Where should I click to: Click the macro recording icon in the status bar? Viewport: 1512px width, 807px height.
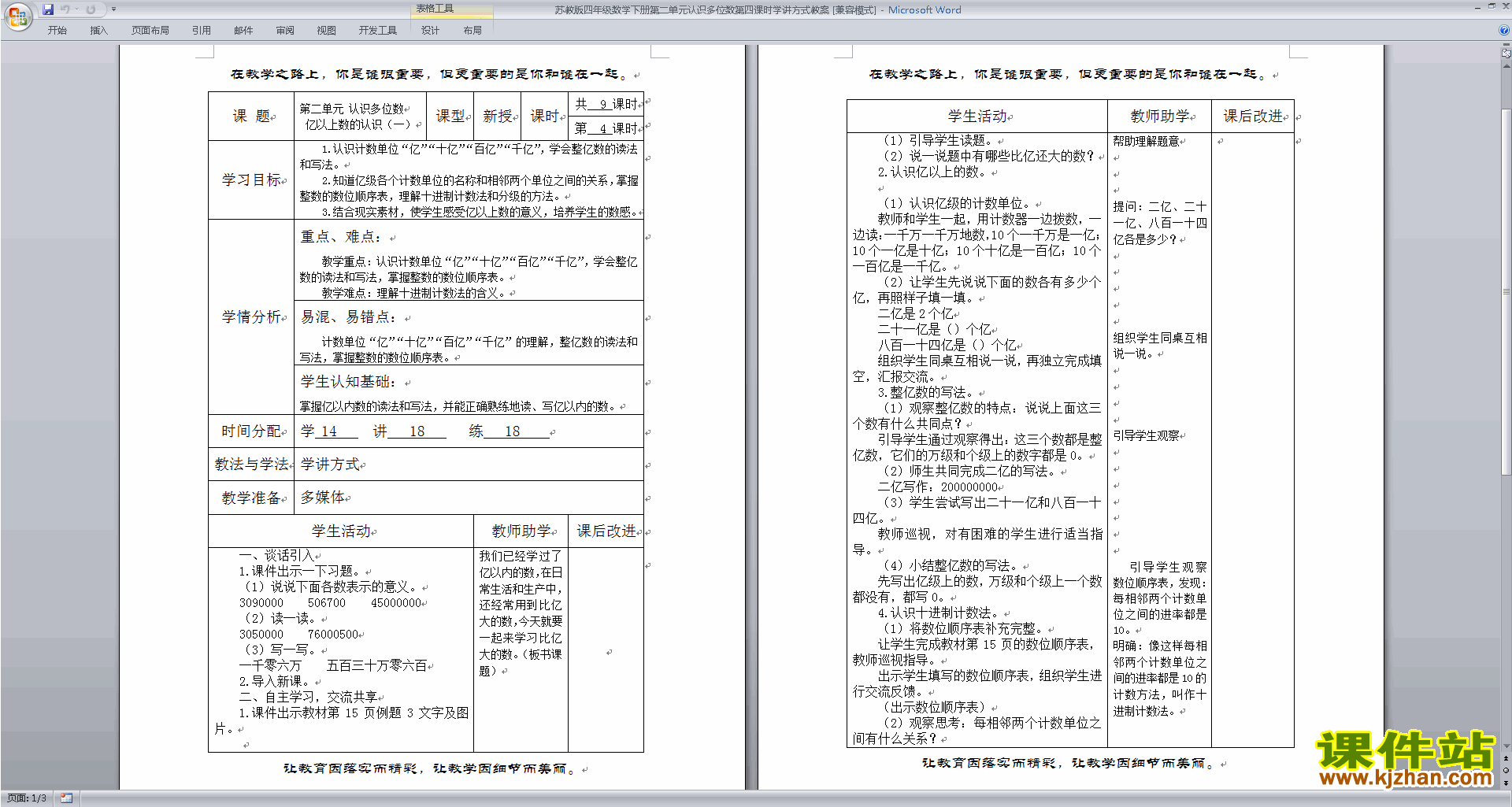pos(66,798)
